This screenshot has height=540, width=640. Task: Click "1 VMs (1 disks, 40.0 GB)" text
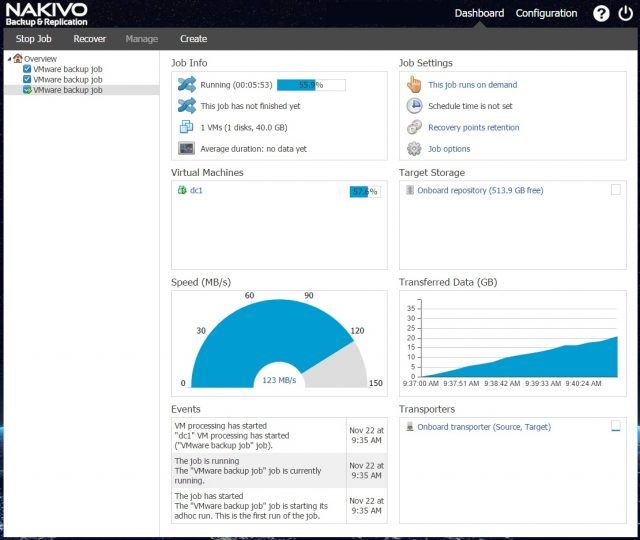[244, 127]
